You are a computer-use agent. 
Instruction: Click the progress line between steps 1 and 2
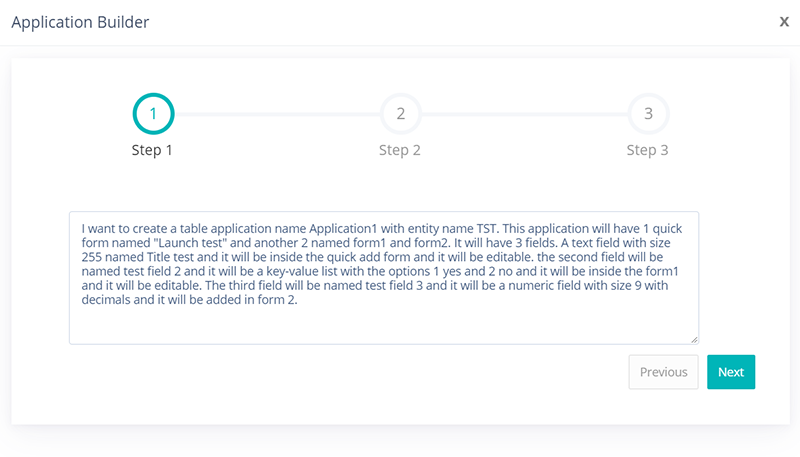277,115
